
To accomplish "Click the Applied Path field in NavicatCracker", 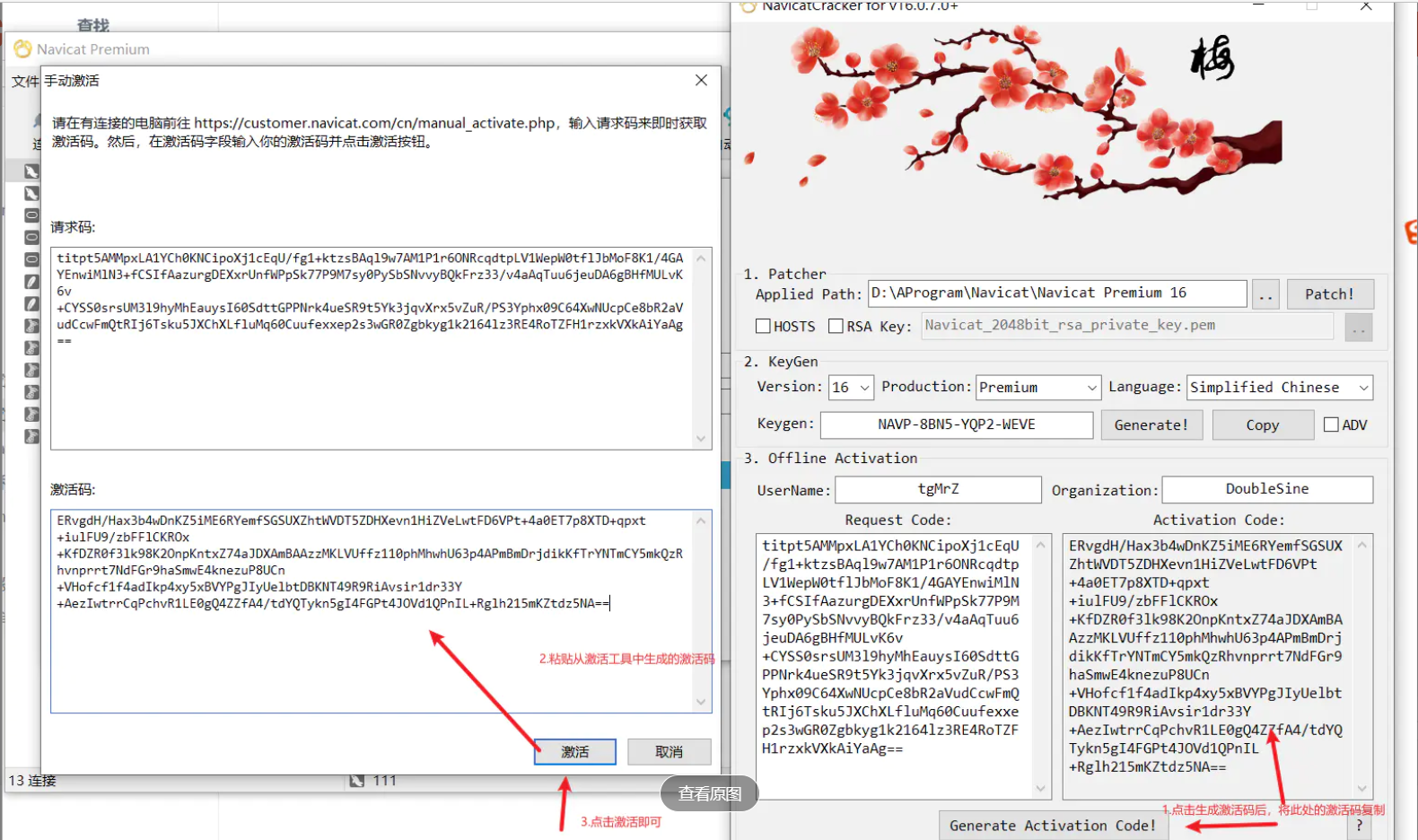I will [1057, 293].
